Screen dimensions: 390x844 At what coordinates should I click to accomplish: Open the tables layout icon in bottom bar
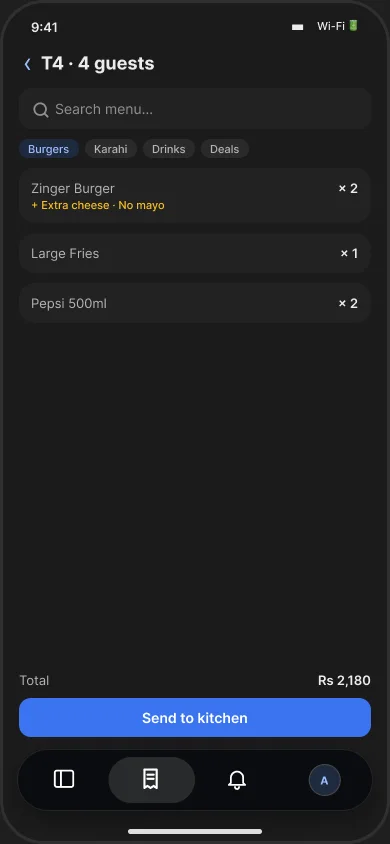point(64,779)
